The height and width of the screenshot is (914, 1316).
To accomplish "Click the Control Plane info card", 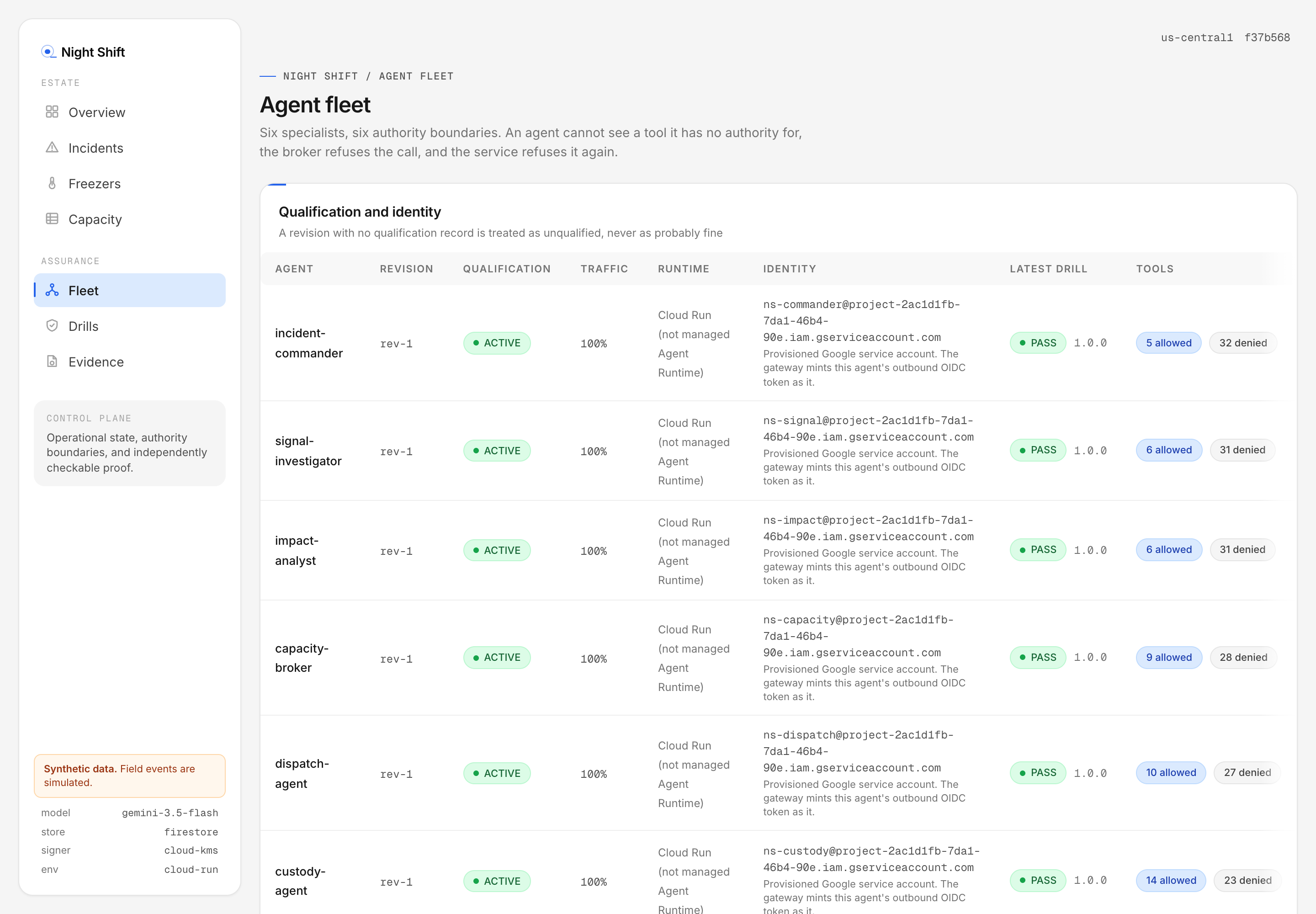I will pyautogui.click(x=130, y=443).
